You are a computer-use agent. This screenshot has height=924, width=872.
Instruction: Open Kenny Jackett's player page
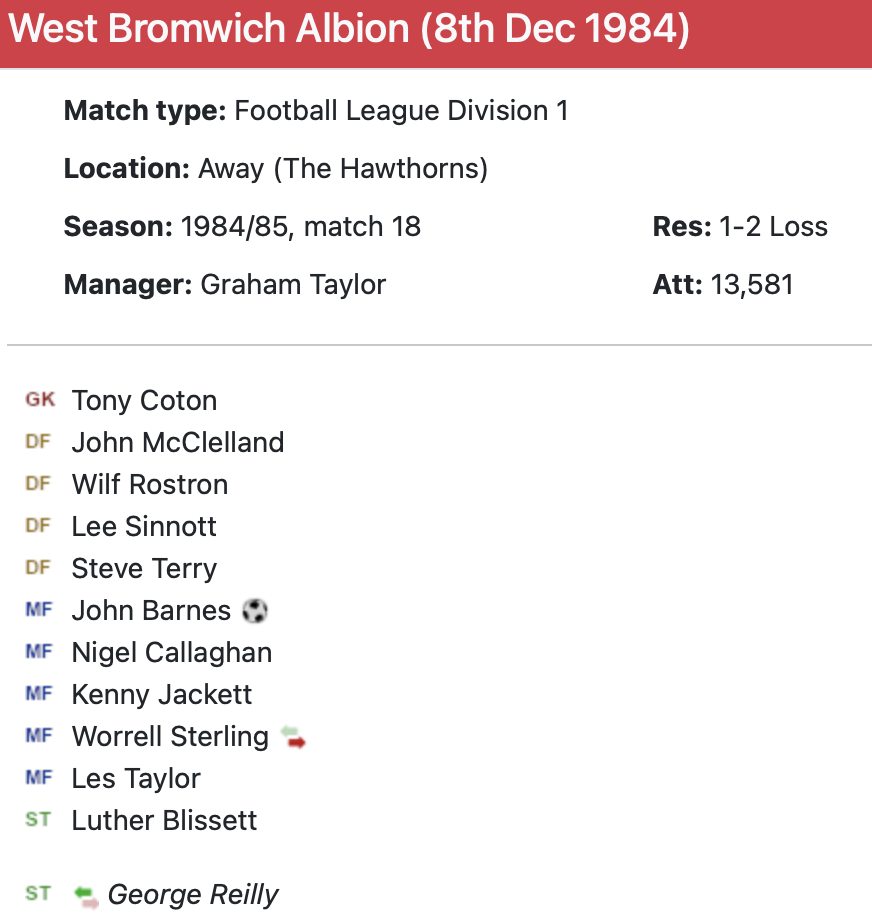tap(162, 695)
